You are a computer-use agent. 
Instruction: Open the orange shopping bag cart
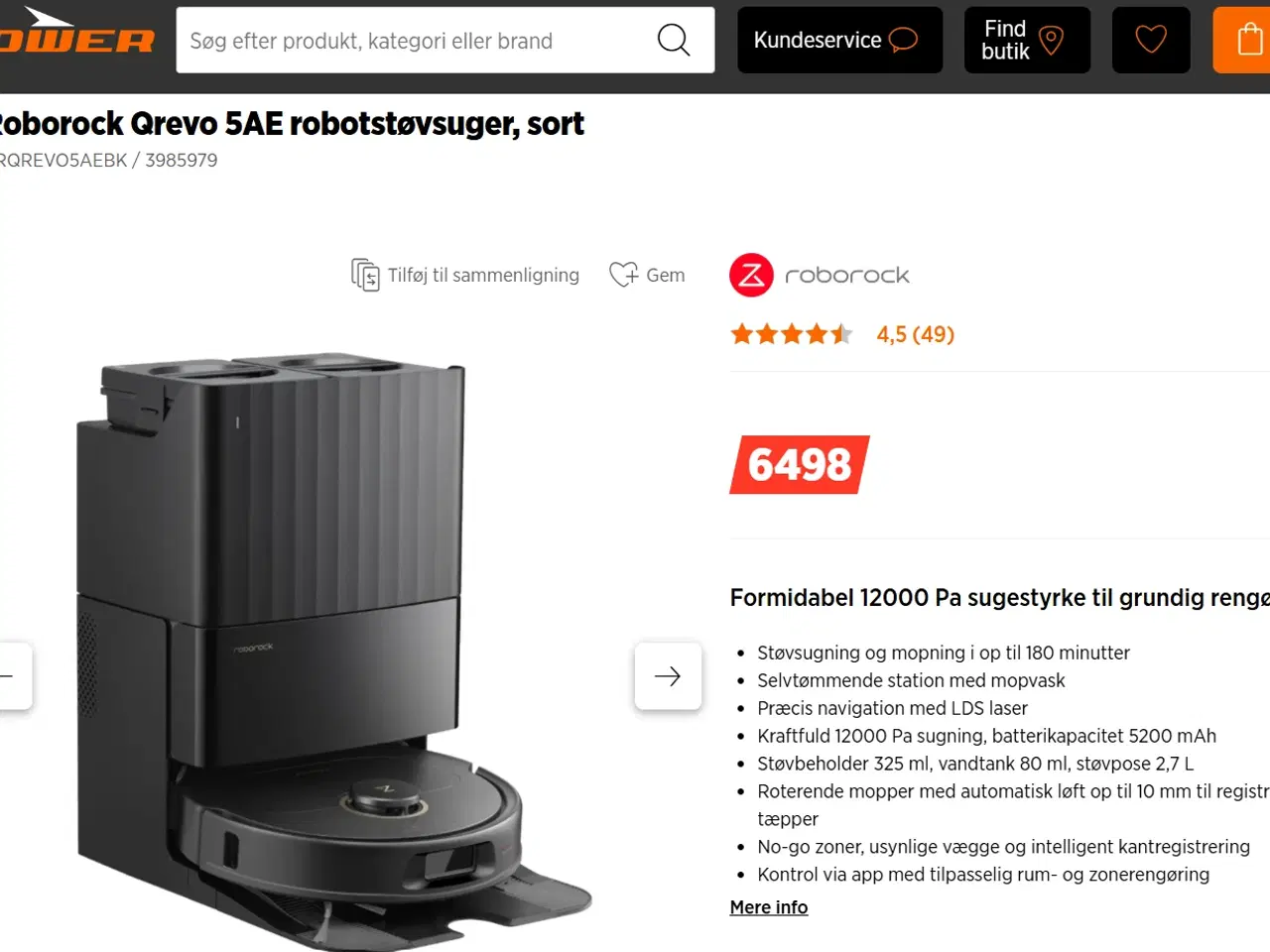1242,40
